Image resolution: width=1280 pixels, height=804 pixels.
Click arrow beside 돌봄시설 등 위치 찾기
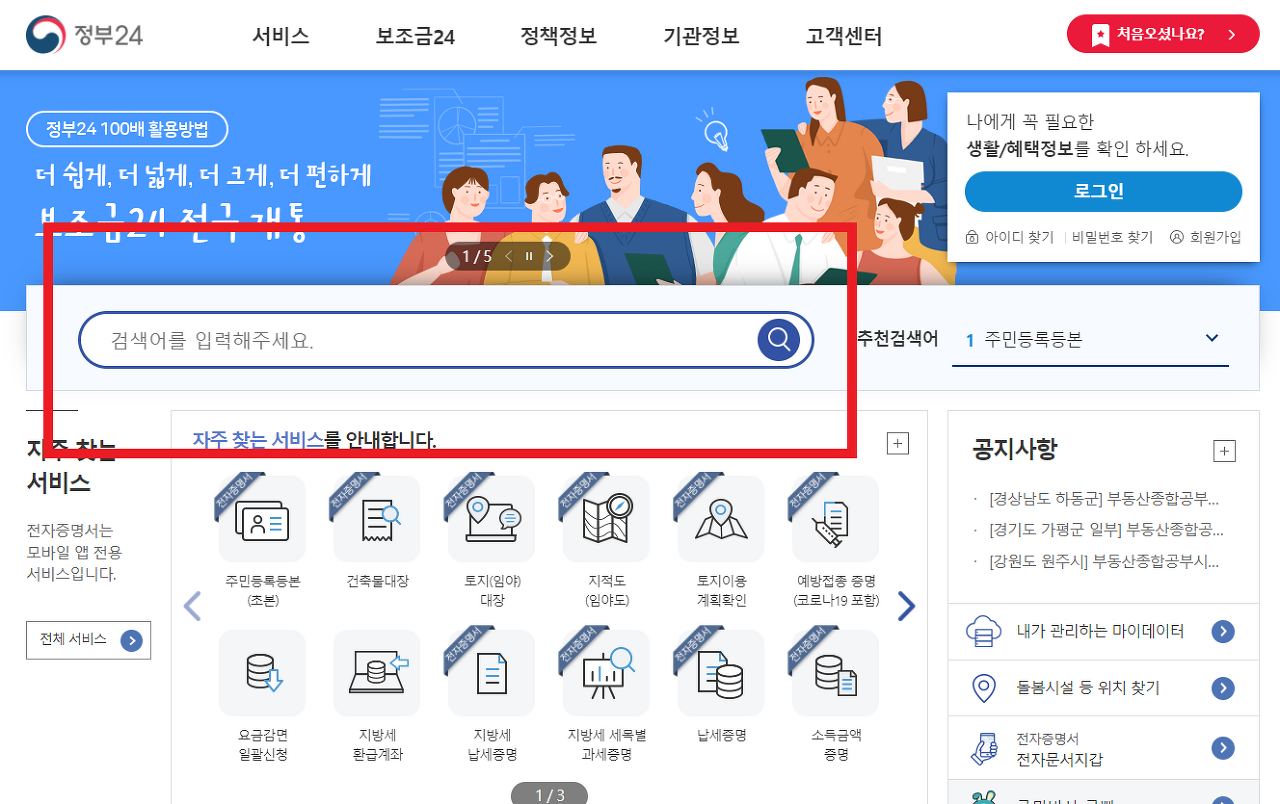pos(1223,688)
